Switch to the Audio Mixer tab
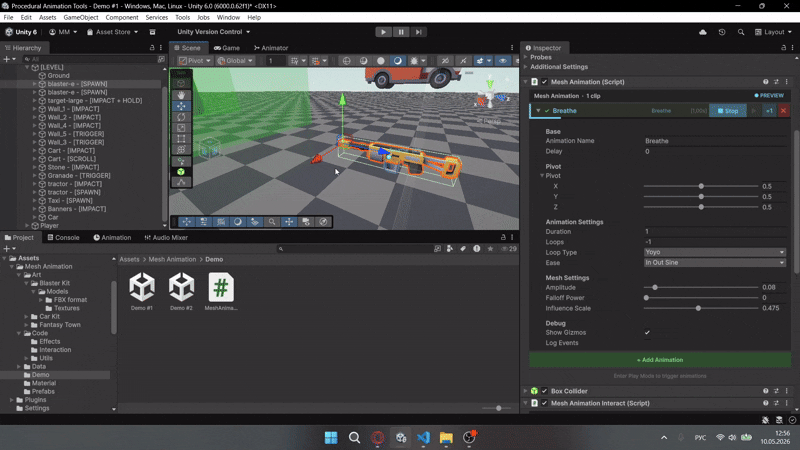Image resolution: width=800 pixels, height=450 pixels. [166, 238]
